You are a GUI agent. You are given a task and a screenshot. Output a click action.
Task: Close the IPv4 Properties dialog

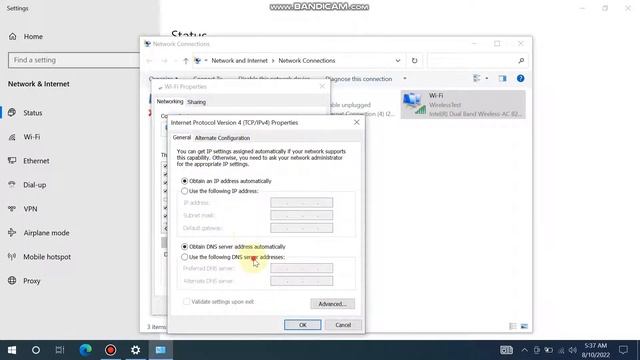point(356,122)
